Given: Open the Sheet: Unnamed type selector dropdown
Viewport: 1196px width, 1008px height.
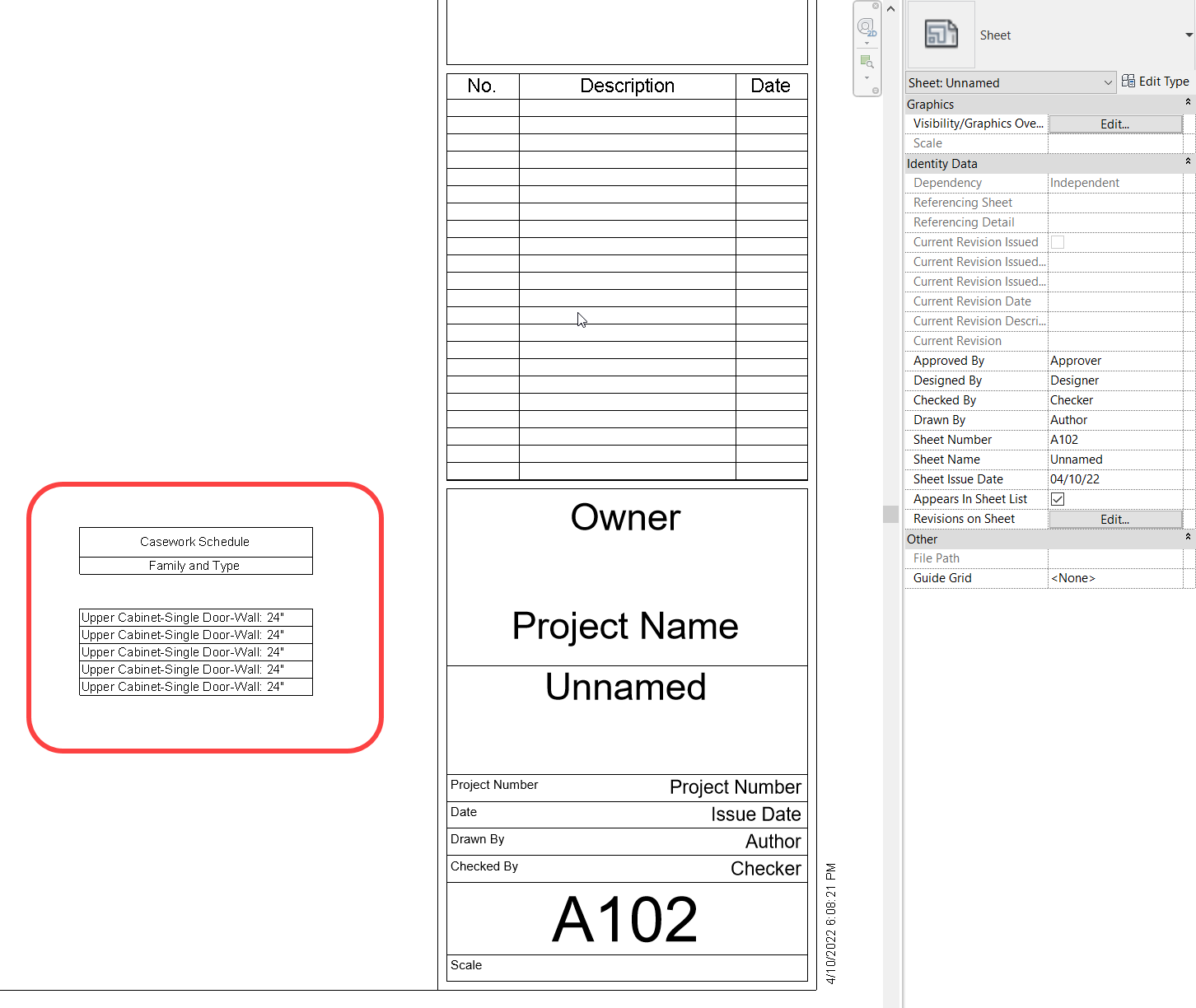Looking at the screenshot, I should coord(1107,82).
